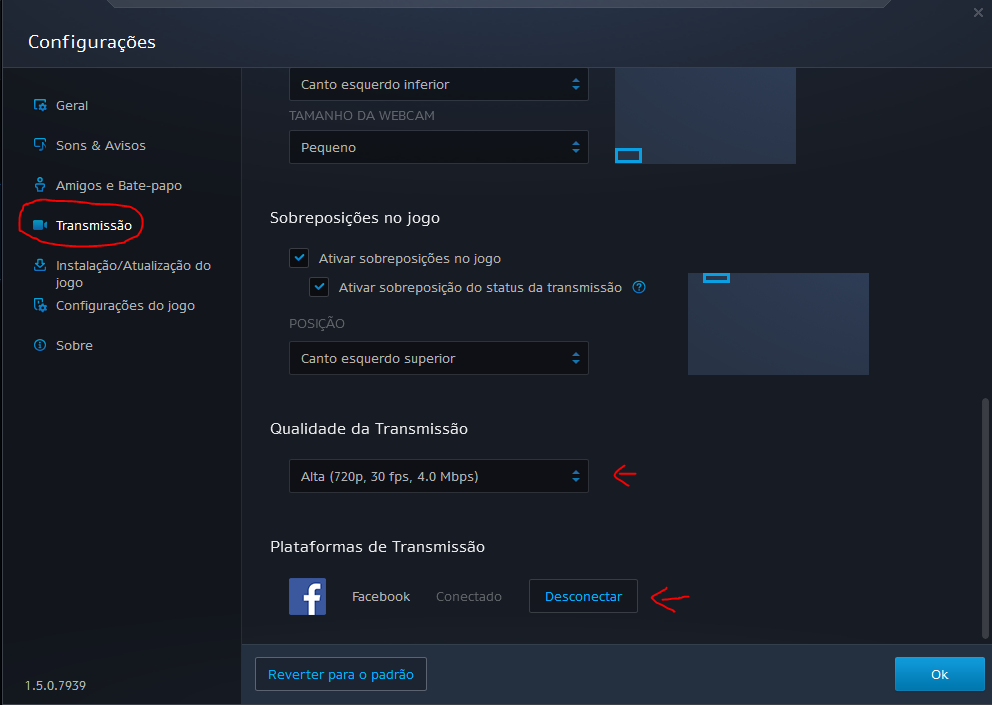Click the Plataformas de Transmissão heading
This screenshot has height=705, width=992.
377,546
